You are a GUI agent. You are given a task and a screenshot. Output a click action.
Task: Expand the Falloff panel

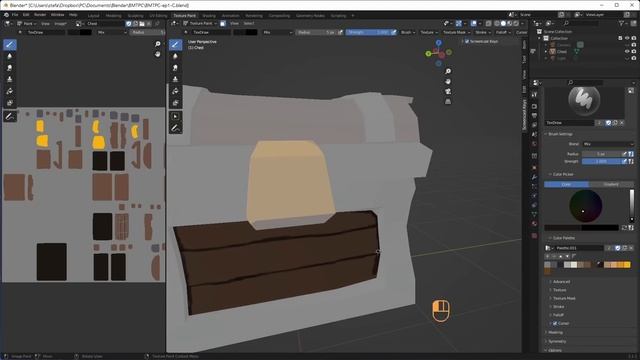click(558, 315)
